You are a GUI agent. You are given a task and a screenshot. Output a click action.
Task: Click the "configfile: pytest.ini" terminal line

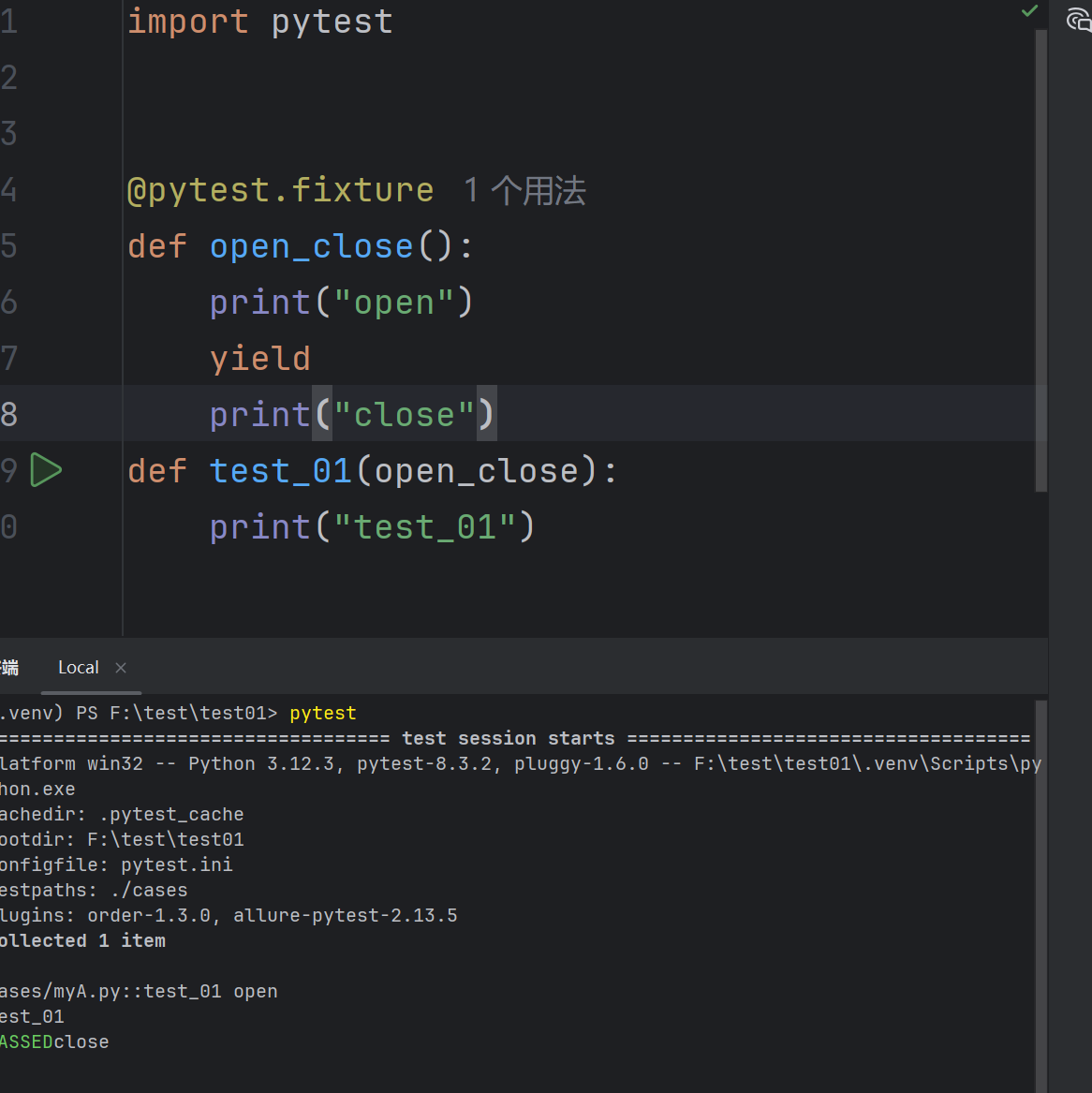tap(116, 865)
